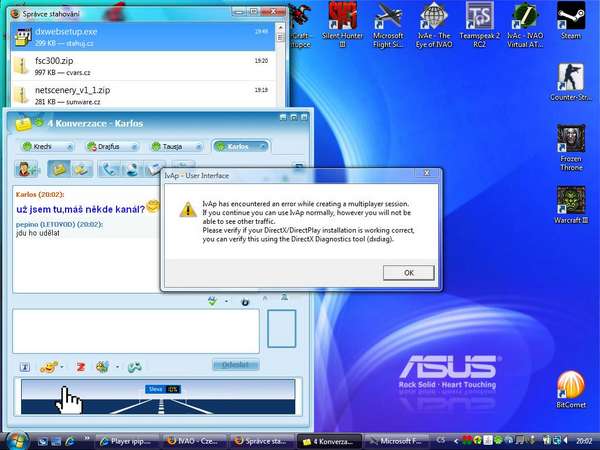The image size is (600, 450).
Task: Click the webcam icon in chat toolbar
Action: (132, 169)
